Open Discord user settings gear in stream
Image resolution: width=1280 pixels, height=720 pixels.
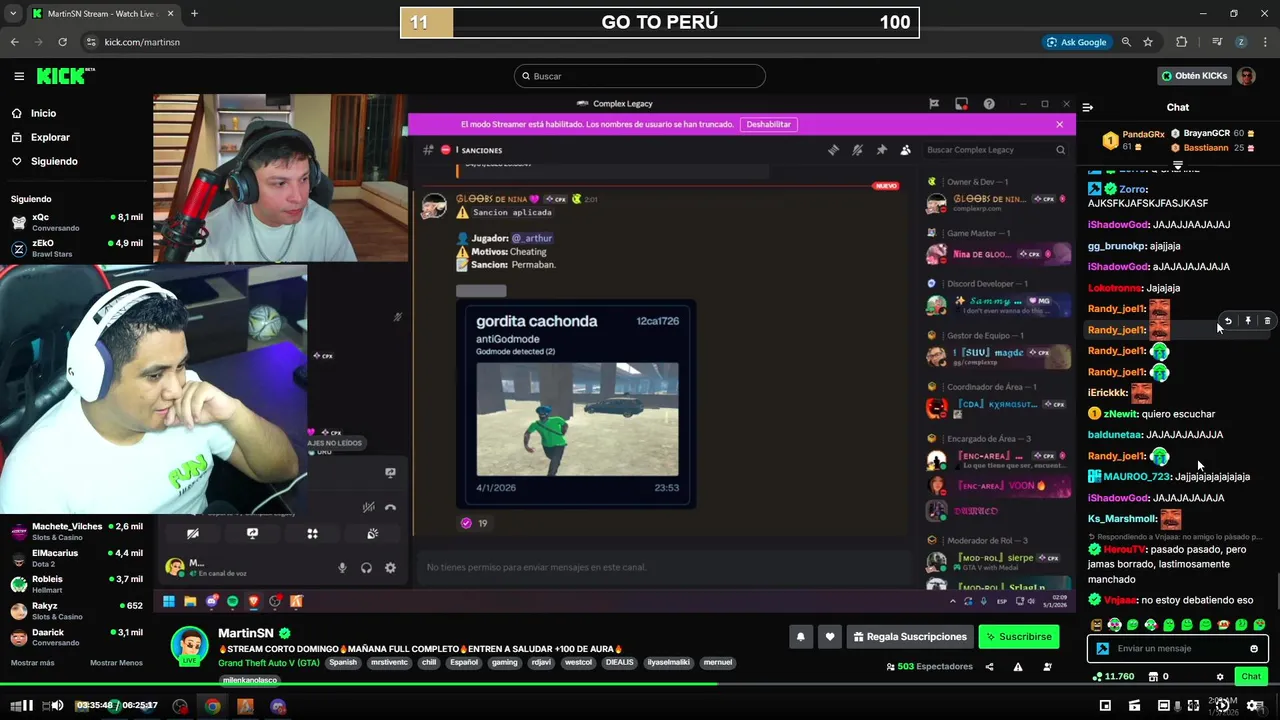(x=390, y=568)
